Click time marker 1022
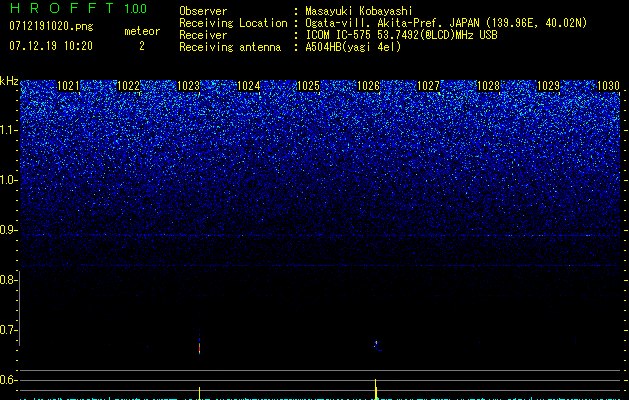This screenshot has width=629, height=400. coord(128,86)
